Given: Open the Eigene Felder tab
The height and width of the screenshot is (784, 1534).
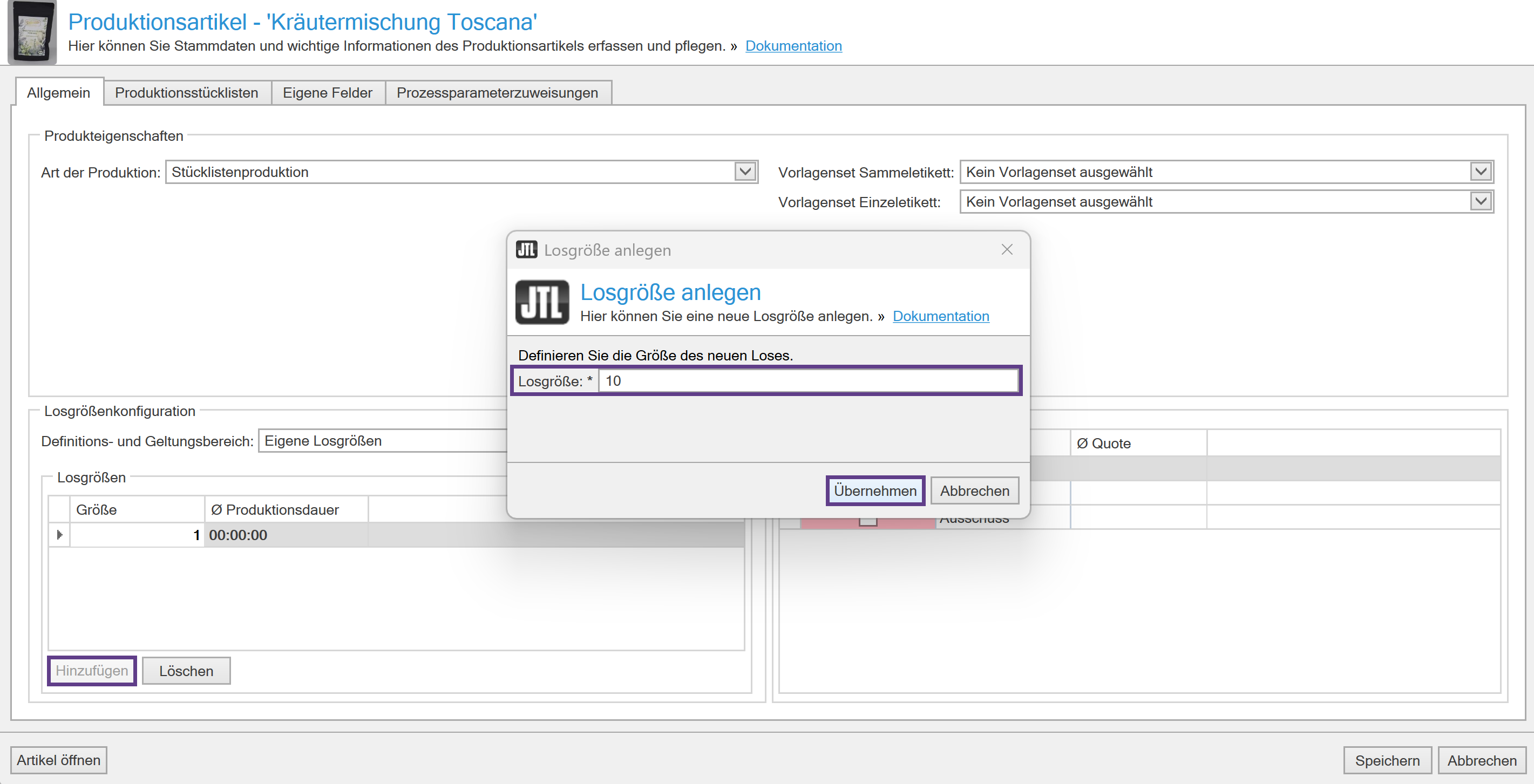Looking at the screenshot, I should [x=327, y=93].
